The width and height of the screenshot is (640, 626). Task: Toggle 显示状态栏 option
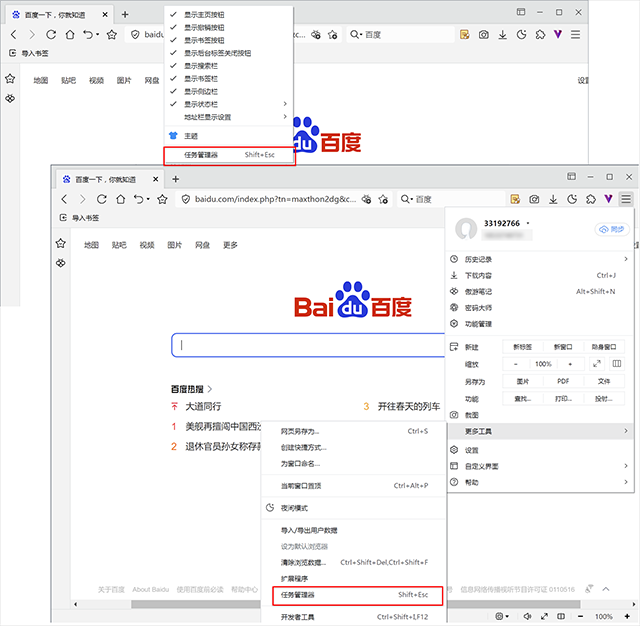[229, 104]
